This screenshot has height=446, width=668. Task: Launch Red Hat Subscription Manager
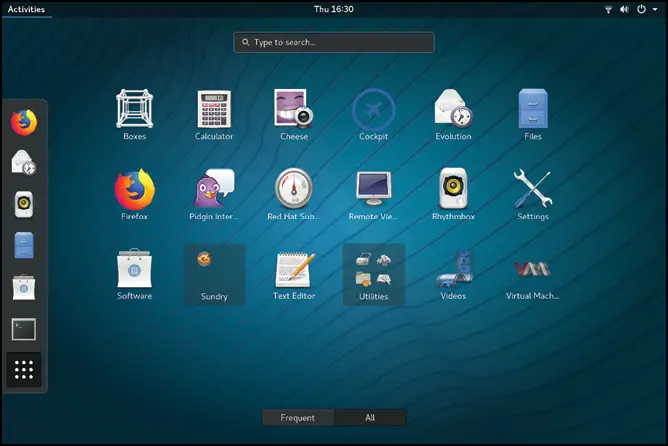point(294,190)
